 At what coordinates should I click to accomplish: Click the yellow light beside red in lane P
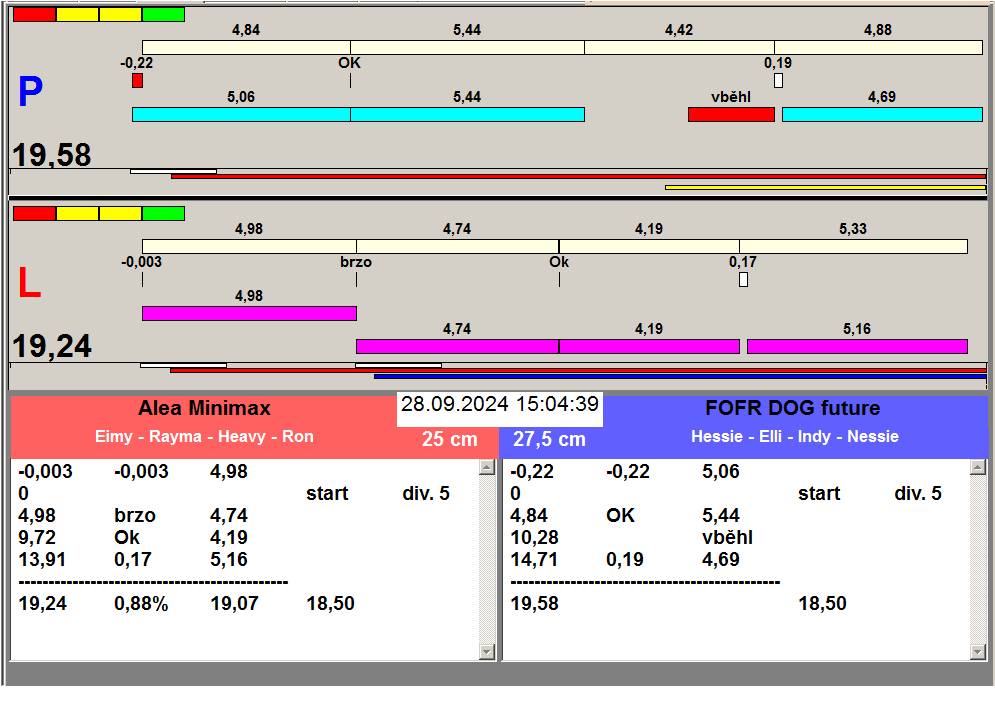(77, 15)
